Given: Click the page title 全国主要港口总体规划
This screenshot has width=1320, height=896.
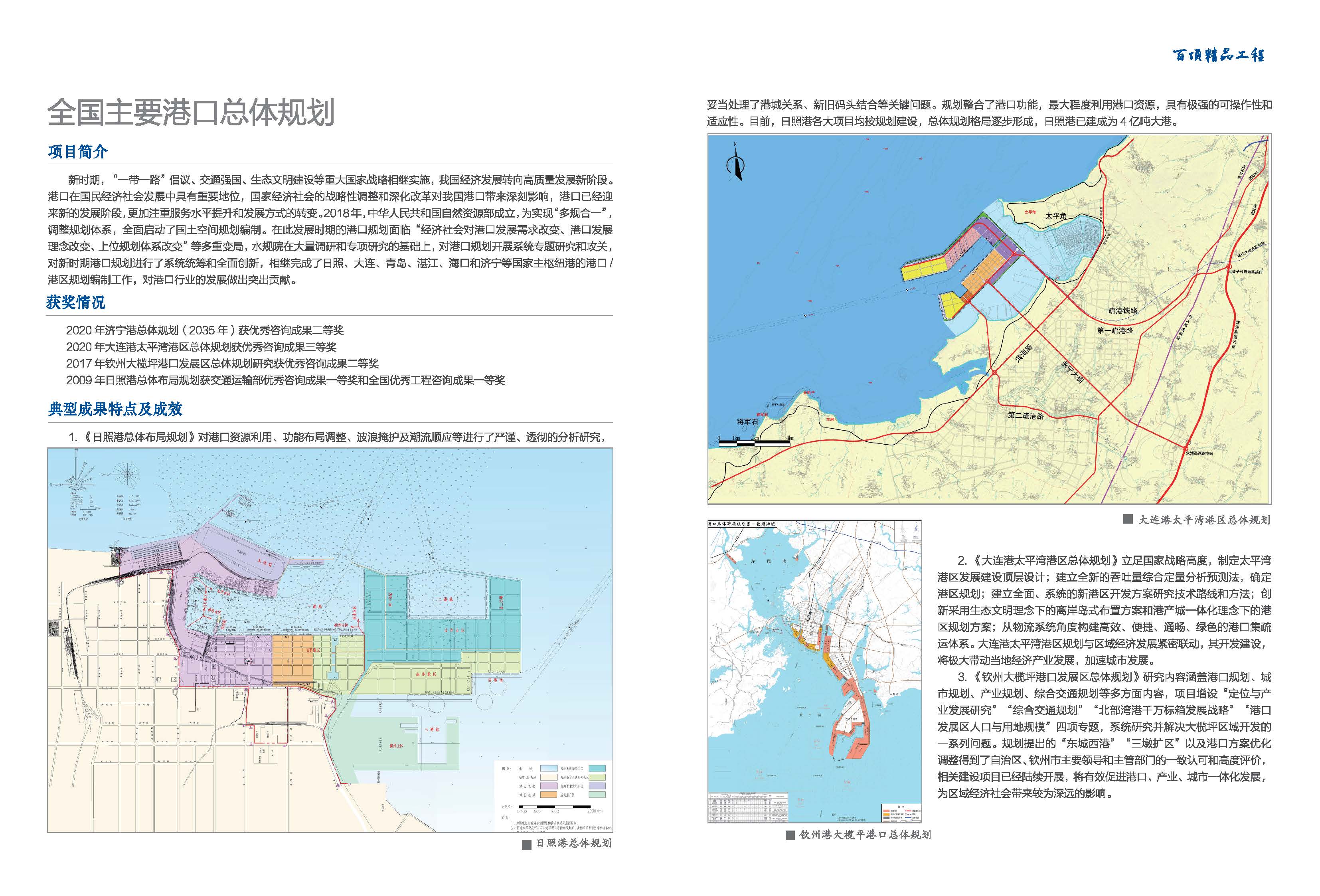Looking at the screenshot, I should click(x=191, y=113).
